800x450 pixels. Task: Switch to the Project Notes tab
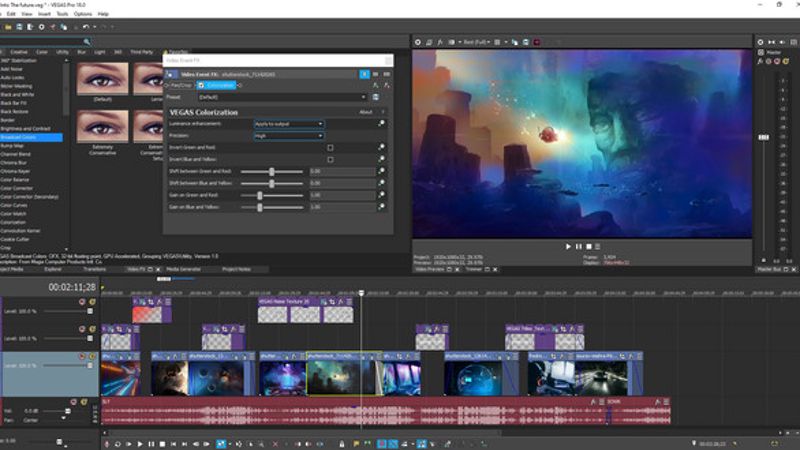236,269
